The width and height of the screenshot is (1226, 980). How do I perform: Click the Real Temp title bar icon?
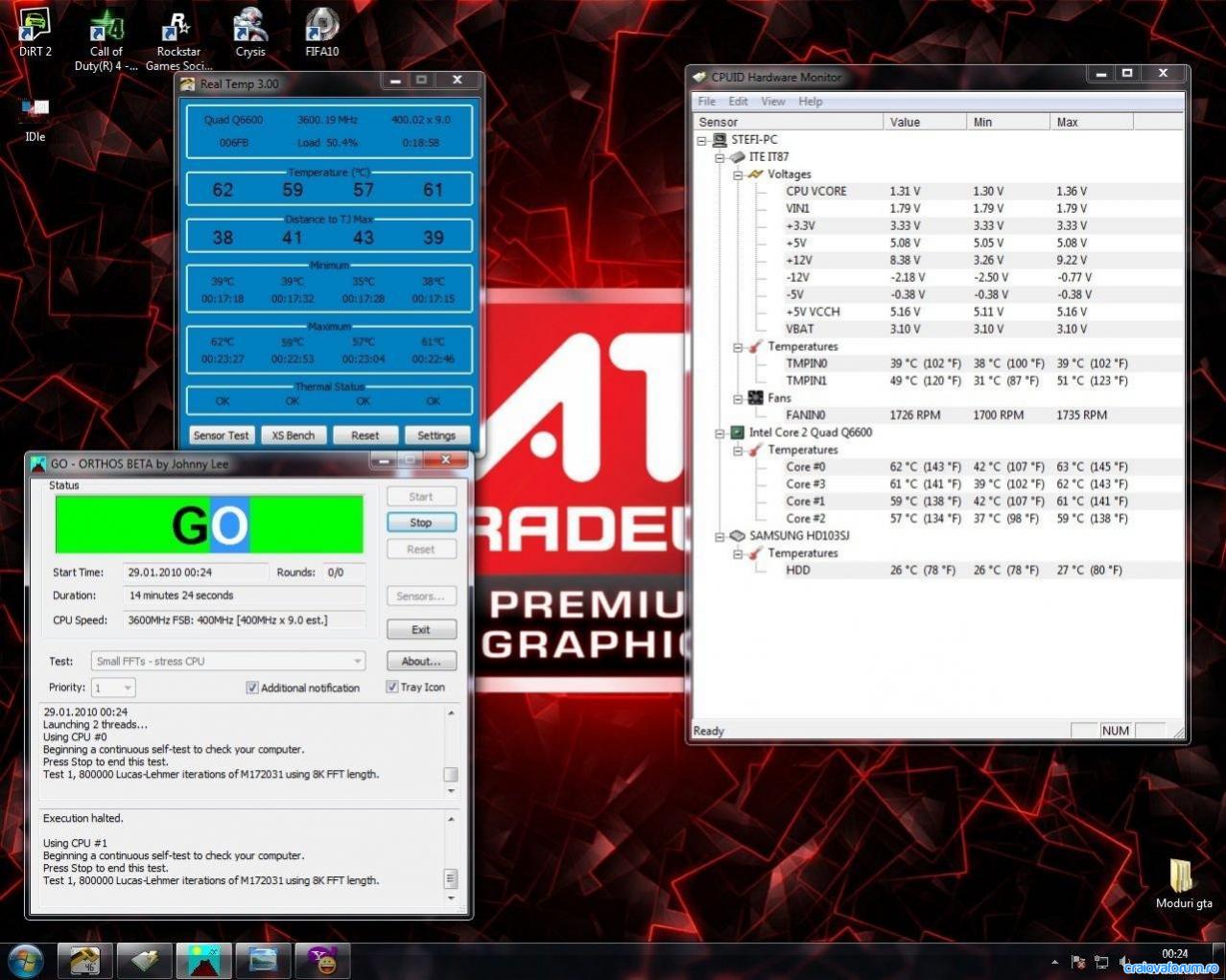[x=188, y=83]
